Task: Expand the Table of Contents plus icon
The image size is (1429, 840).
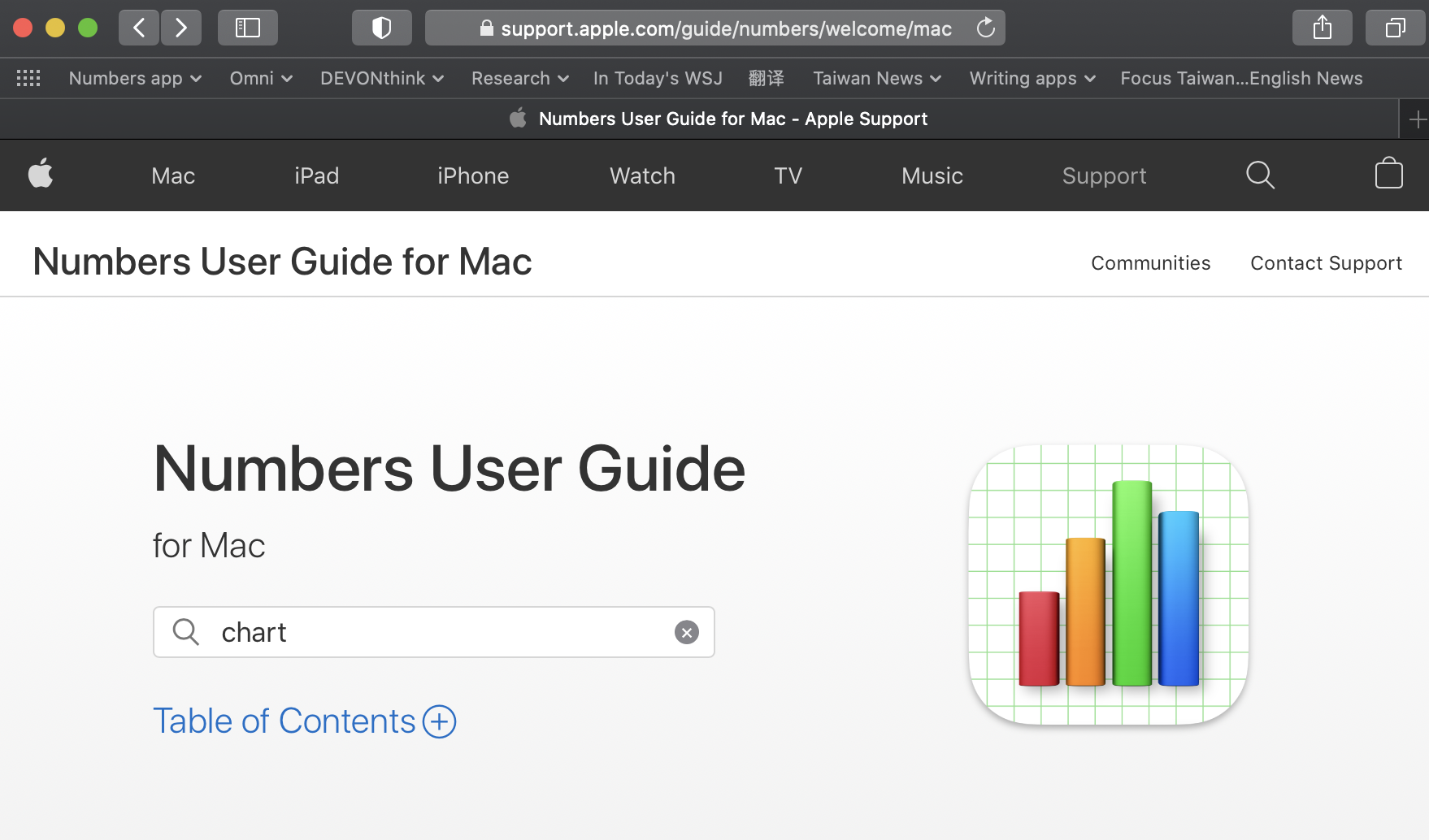Action: point(440,721)
